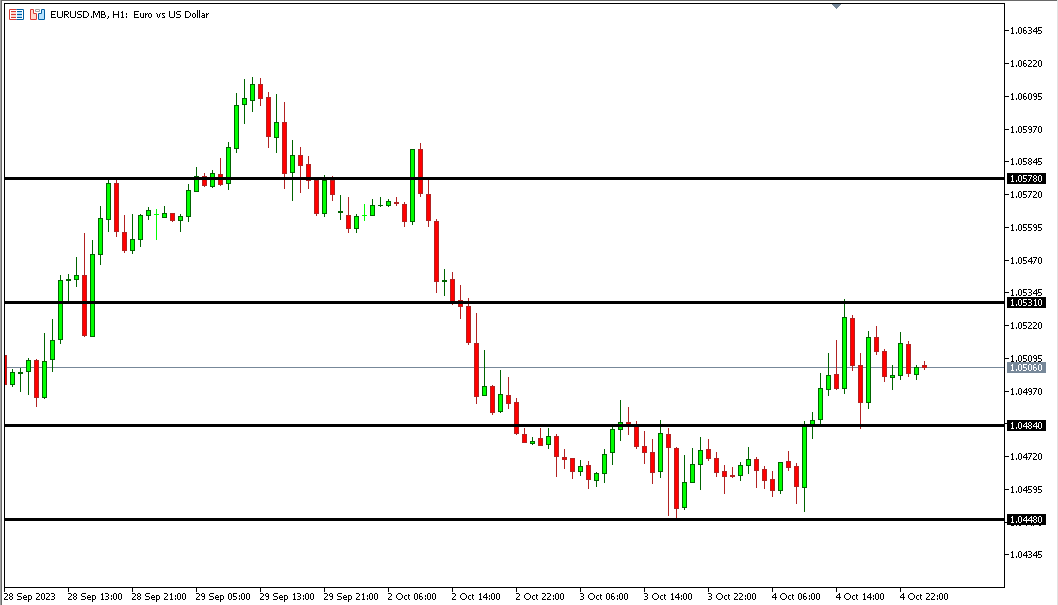The height and width of the screenshot is (605, 1058).
Task: Click the 2 Oct 14:00 time label
Action: pos(476,597)
